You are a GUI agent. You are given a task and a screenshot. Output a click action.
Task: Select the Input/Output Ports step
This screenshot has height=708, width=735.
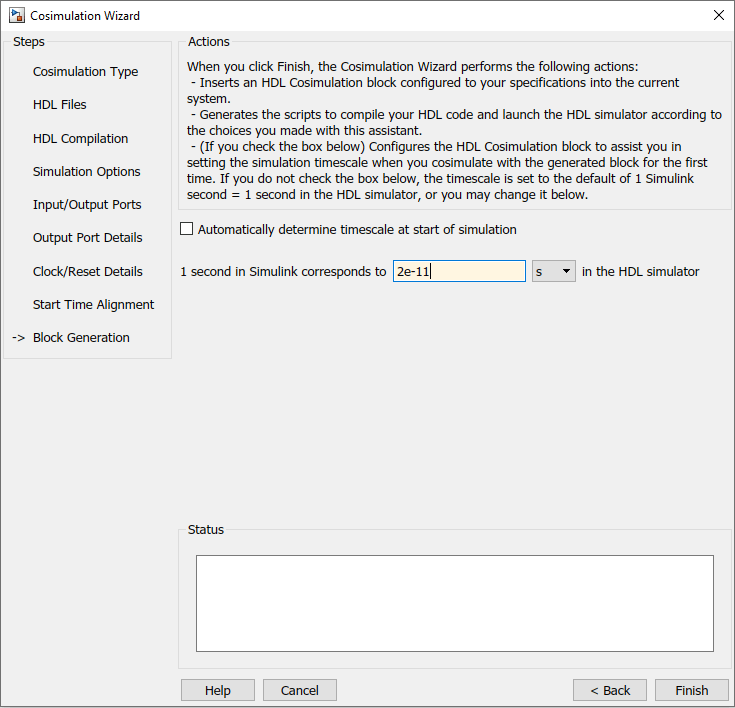(87, 205)
